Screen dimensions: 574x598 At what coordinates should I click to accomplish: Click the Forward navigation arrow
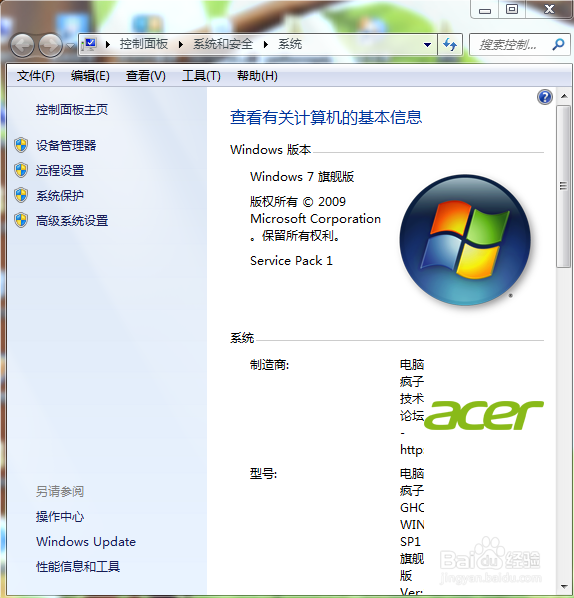pos(51,45)
